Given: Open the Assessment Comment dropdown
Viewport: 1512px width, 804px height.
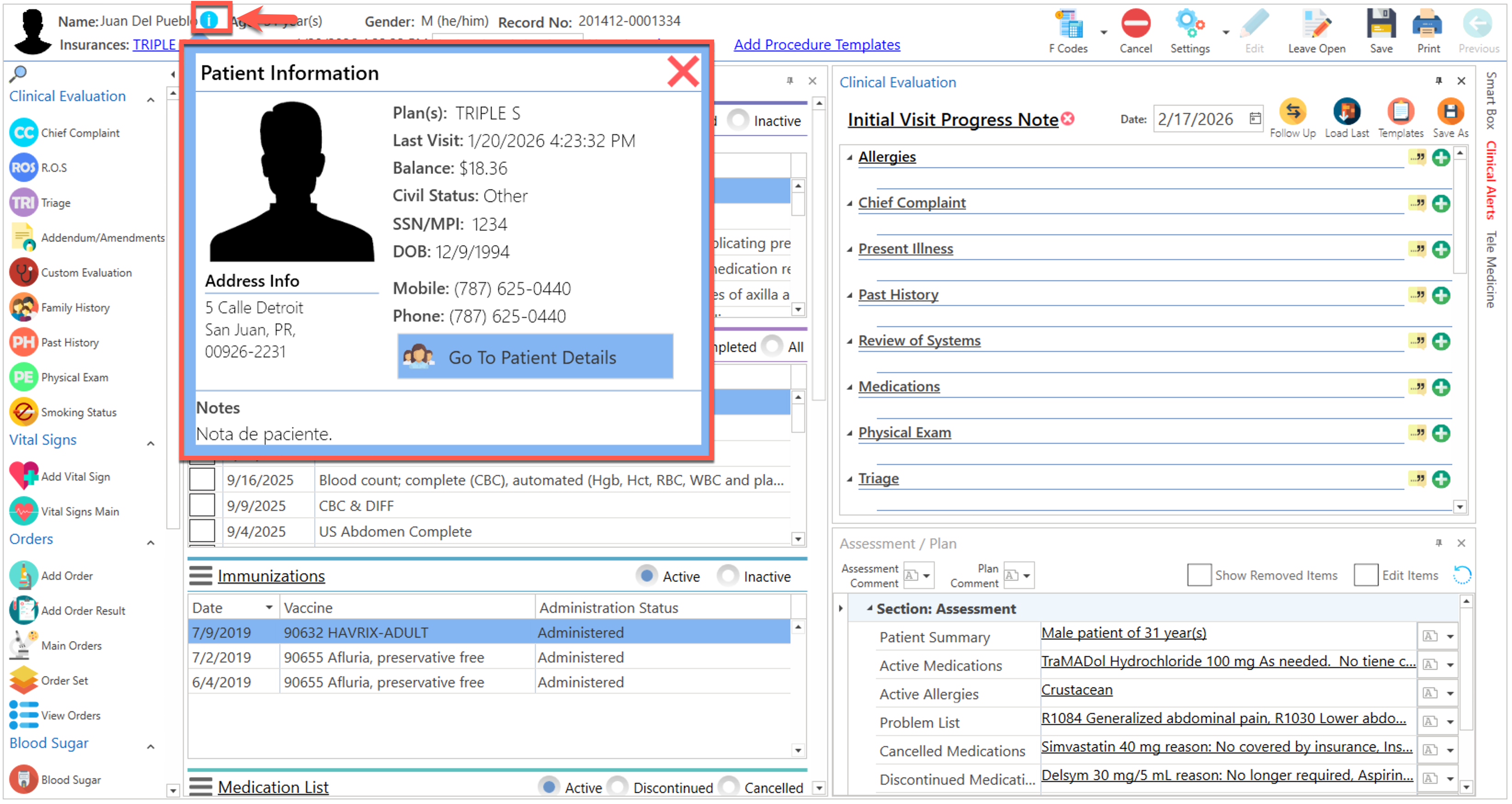Looking at the screenshot, I should [x=926, y=576].
